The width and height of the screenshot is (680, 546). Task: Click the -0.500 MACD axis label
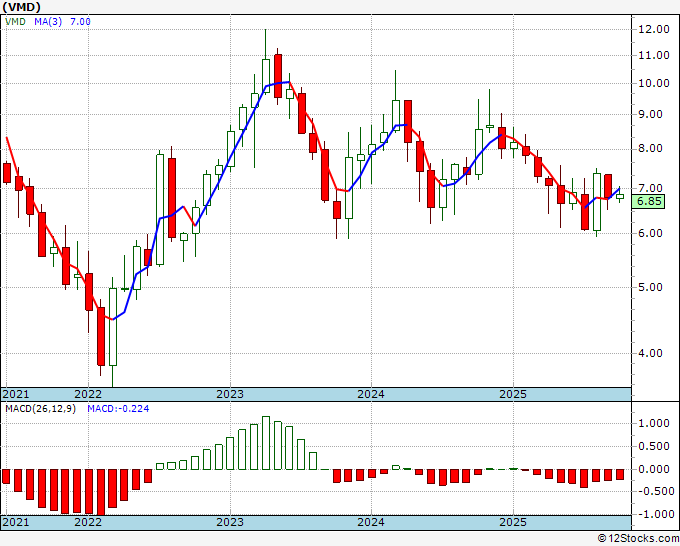tap(656, 491)
